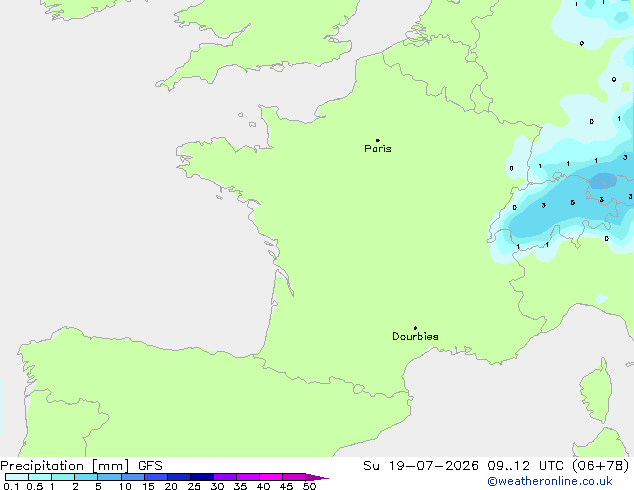Click the '09..12 UTC' time text
The width and height of the screenshot is (634, 490).
point(526,466)
